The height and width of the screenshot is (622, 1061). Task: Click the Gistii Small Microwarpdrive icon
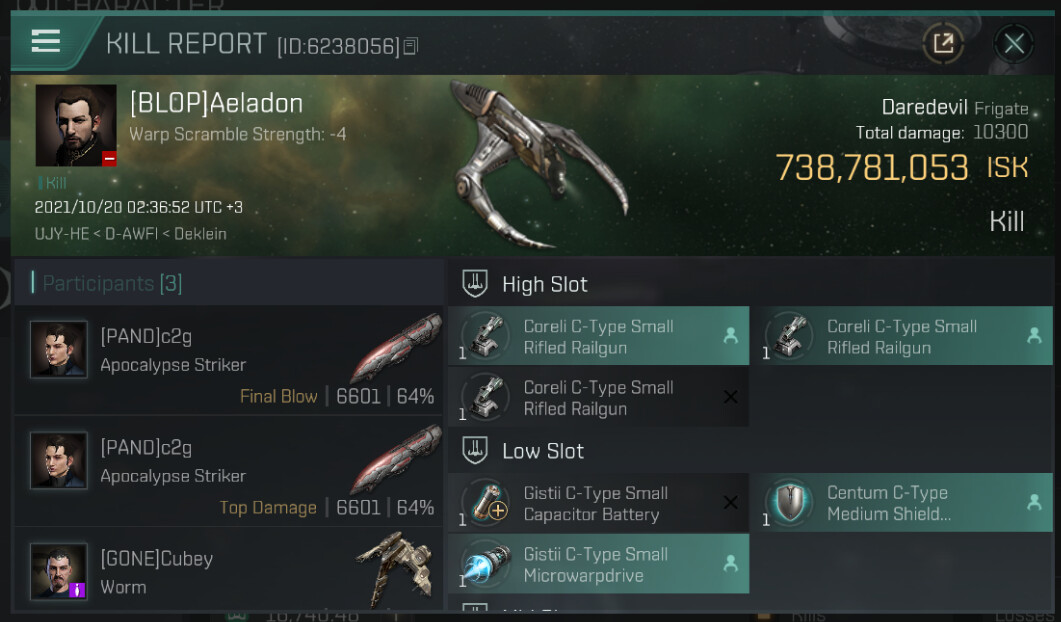[485, 564]
